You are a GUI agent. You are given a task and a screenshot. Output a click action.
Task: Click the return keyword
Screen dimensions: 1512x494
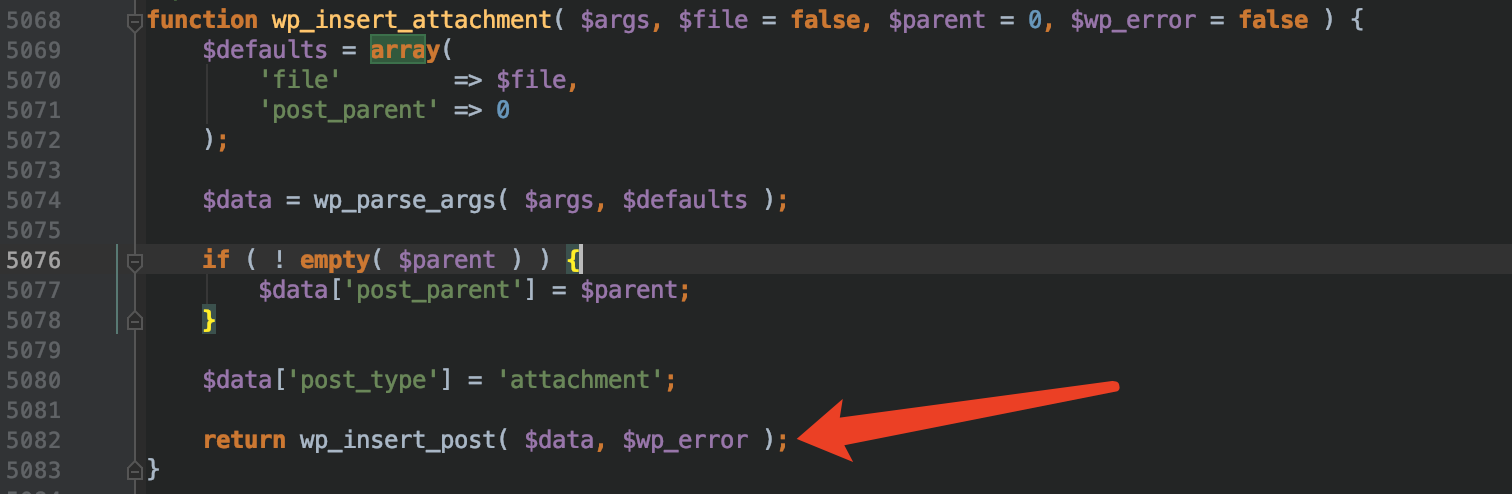click(x=243, y=440)
